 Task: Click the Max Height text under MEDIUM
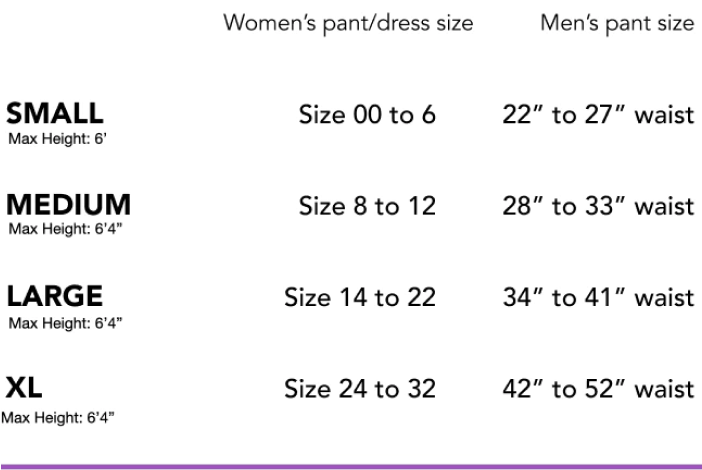tap(65, 229)
